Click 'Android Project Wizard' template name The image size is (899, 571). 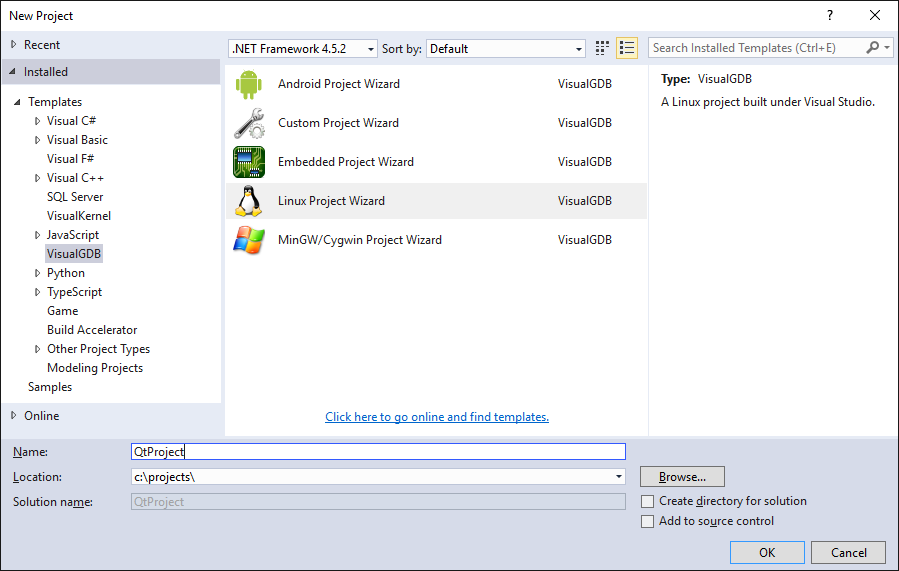click(339, 84)
